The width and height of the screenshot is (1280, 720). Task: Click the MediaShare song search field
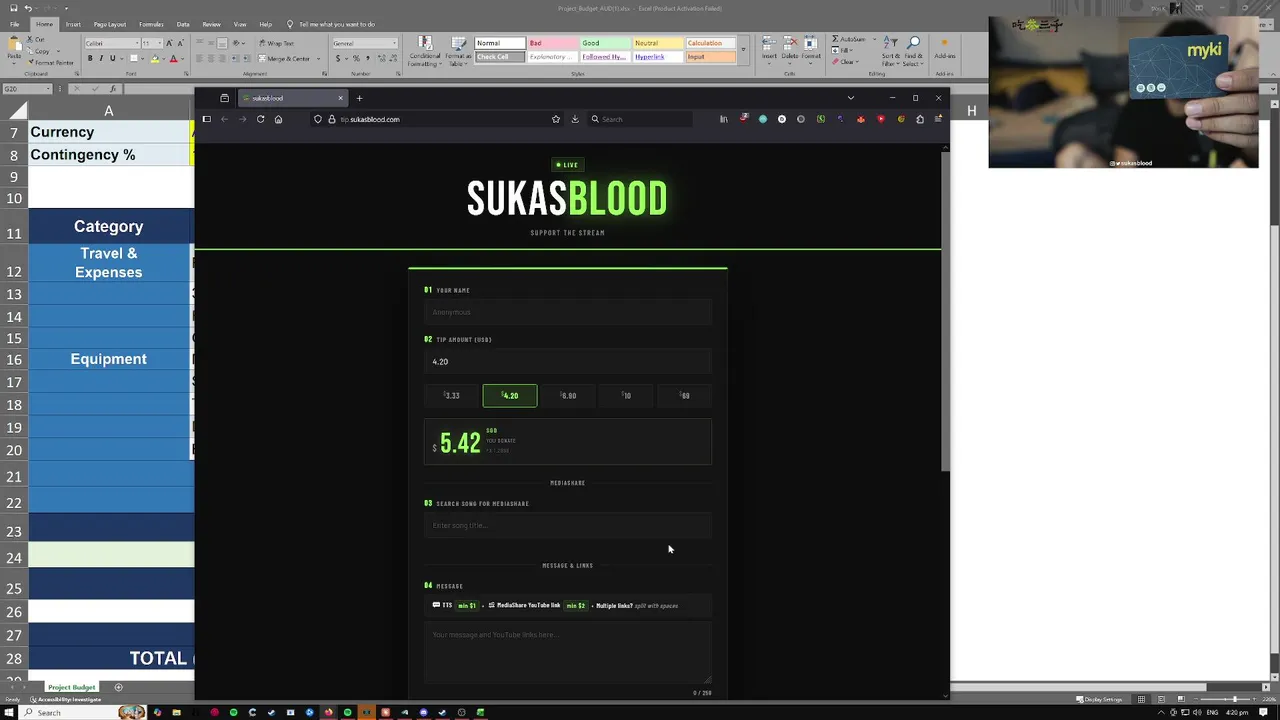click(x=568, y=525)
